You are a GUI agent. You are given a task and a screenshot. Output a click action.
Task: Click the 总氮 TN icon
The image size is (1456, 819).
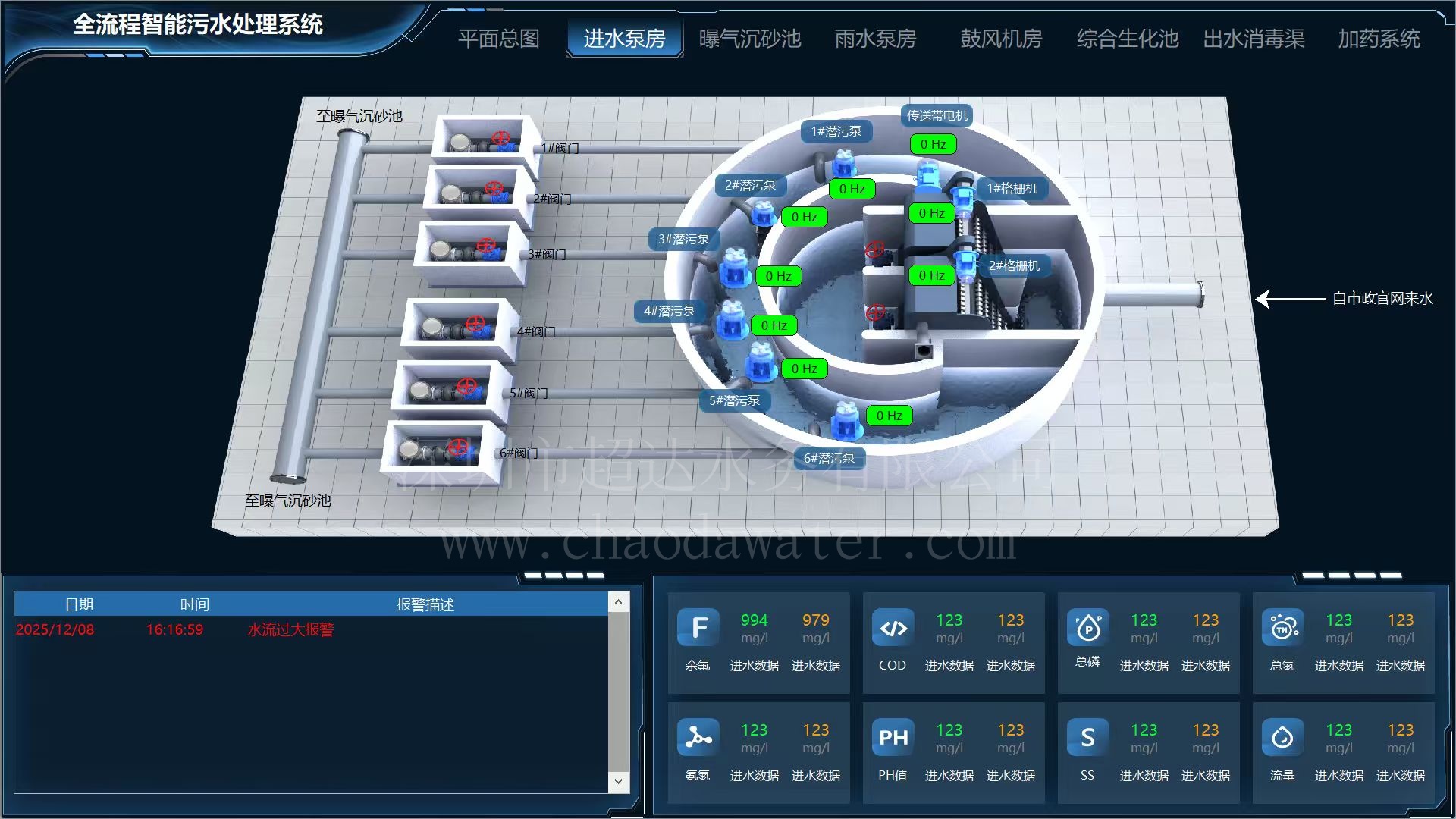1283,628
